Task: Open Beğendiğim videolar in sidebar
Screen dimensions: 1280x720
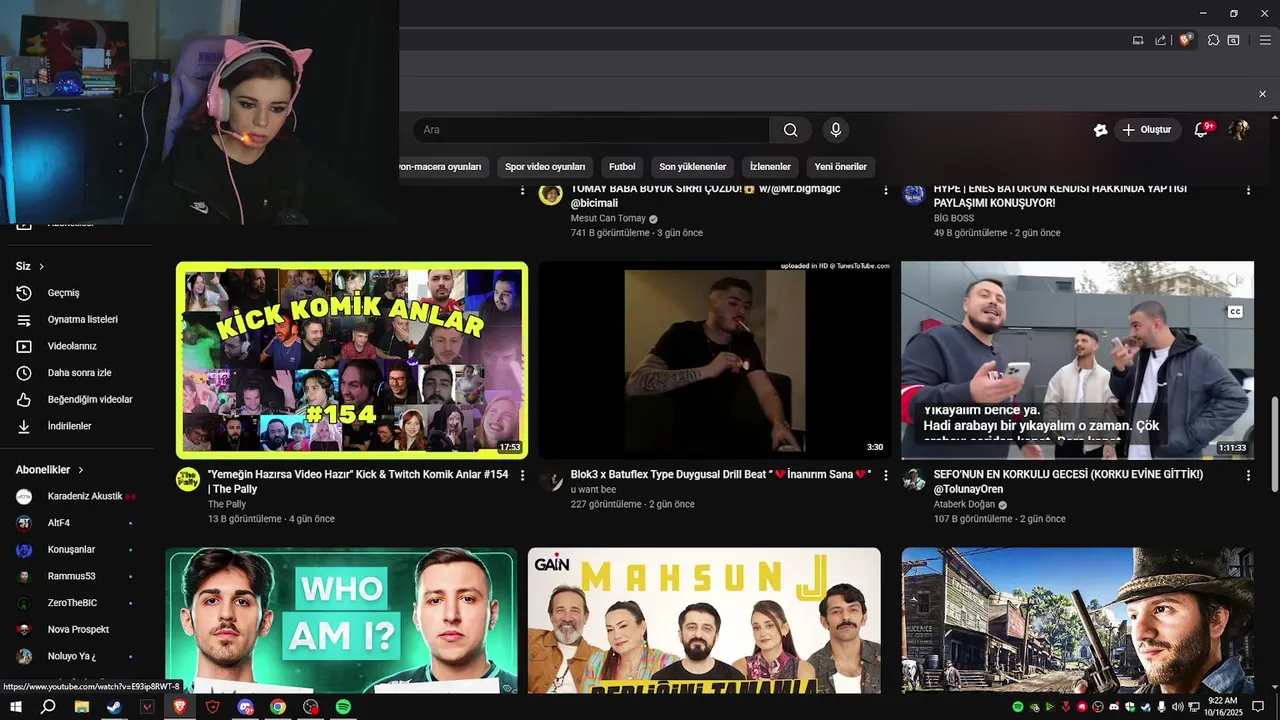Action: coord(76,400)
